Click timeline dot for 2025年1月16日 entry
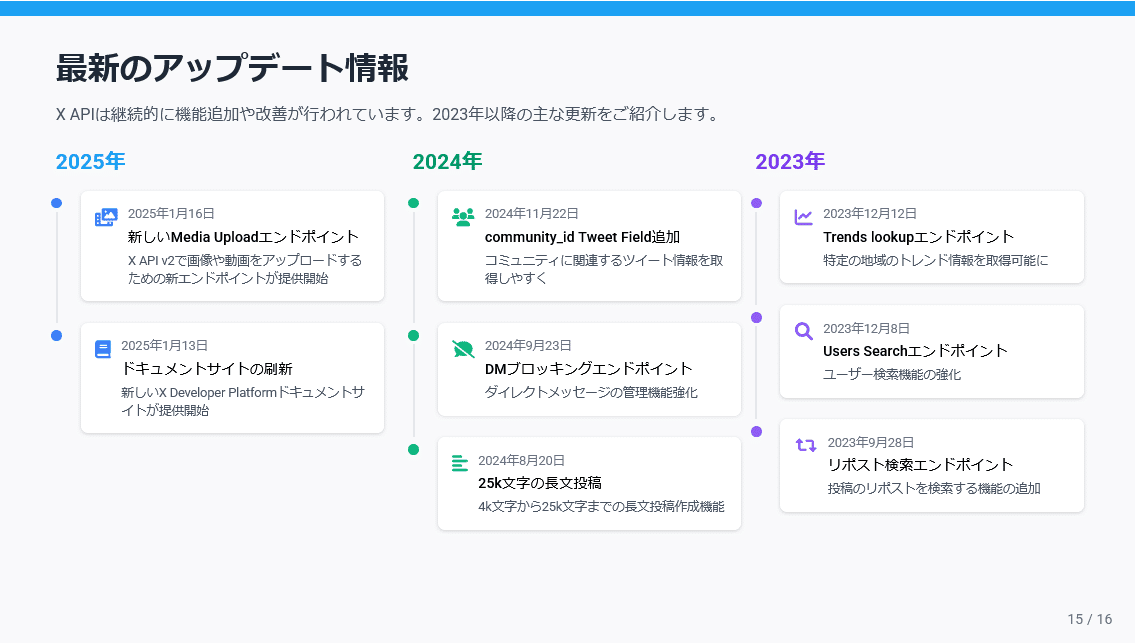Screen dimensions: 1135x643 (56, 203)
